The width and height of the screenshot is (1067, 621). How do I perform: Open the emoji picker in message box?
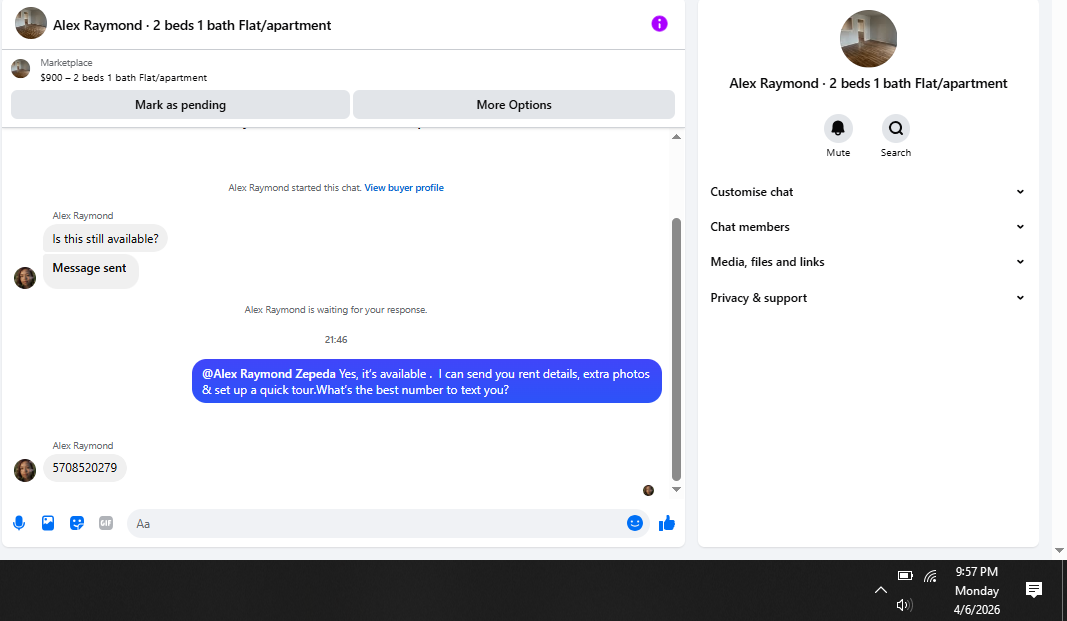[634, 523]
